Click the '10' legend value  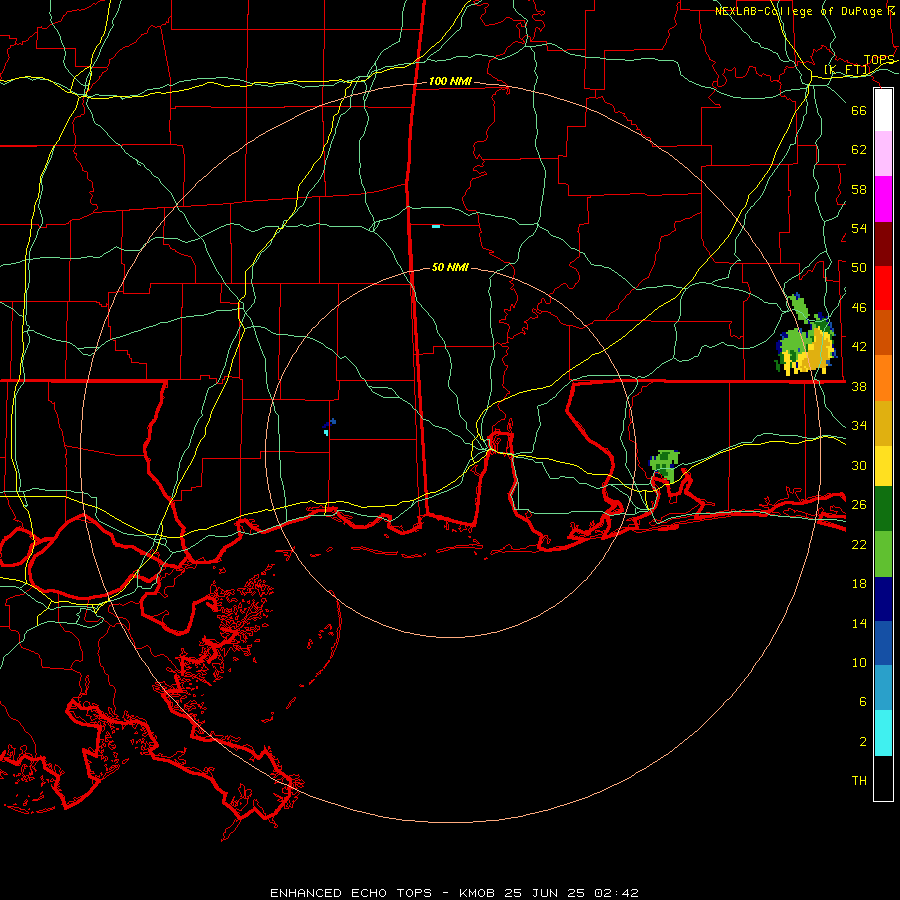(859, 662)
